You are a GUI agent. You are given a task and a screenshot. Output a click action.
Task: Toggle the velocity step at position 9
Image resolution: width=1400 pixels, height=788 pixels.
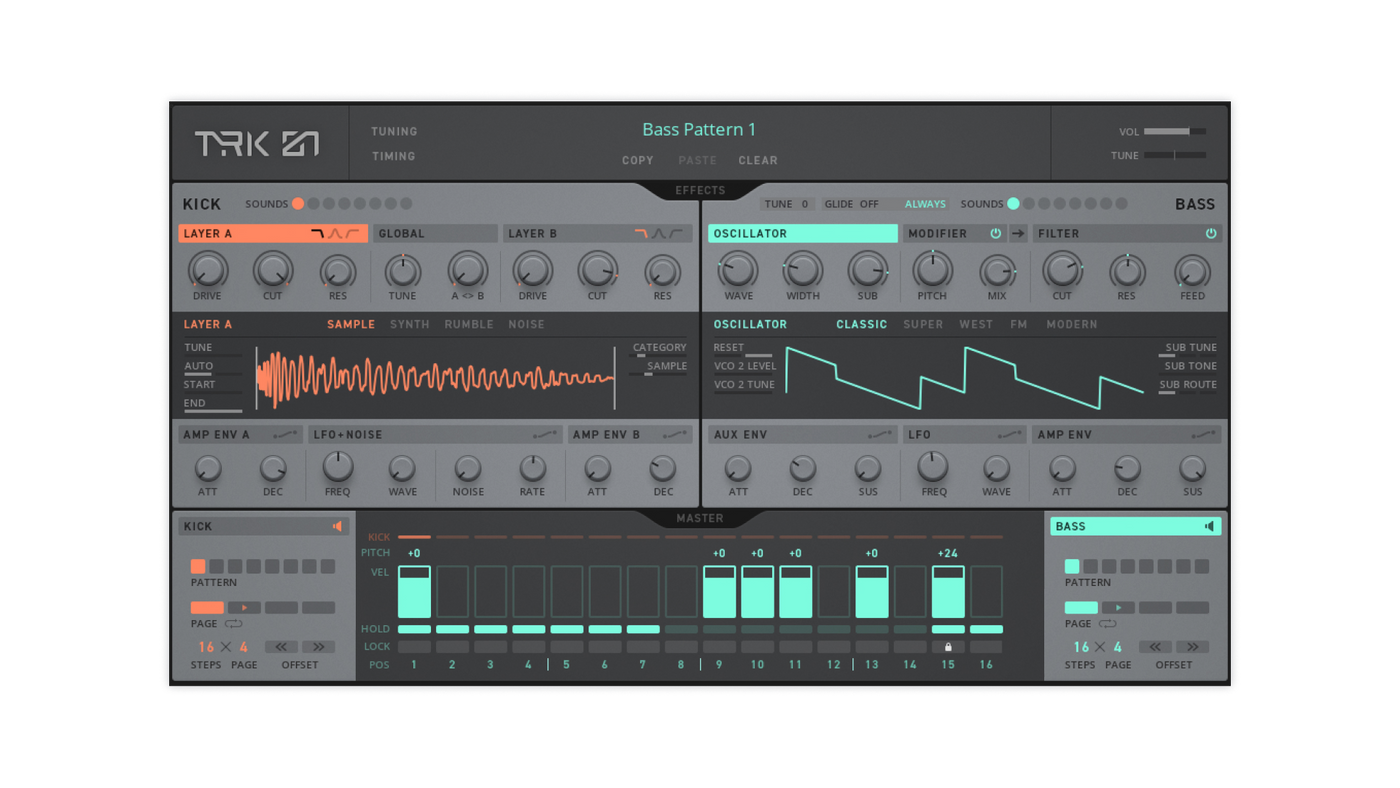click(719, 592)
